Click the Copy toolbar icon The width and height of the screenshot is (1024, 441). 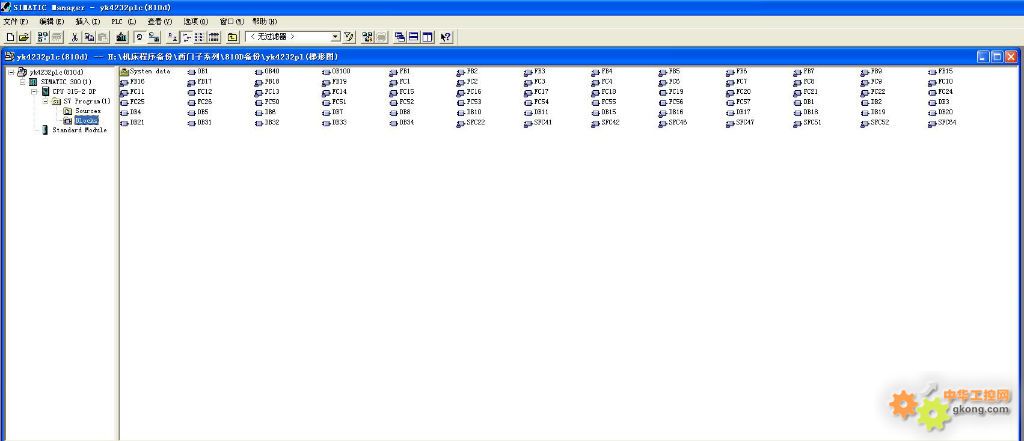[88, 37]
